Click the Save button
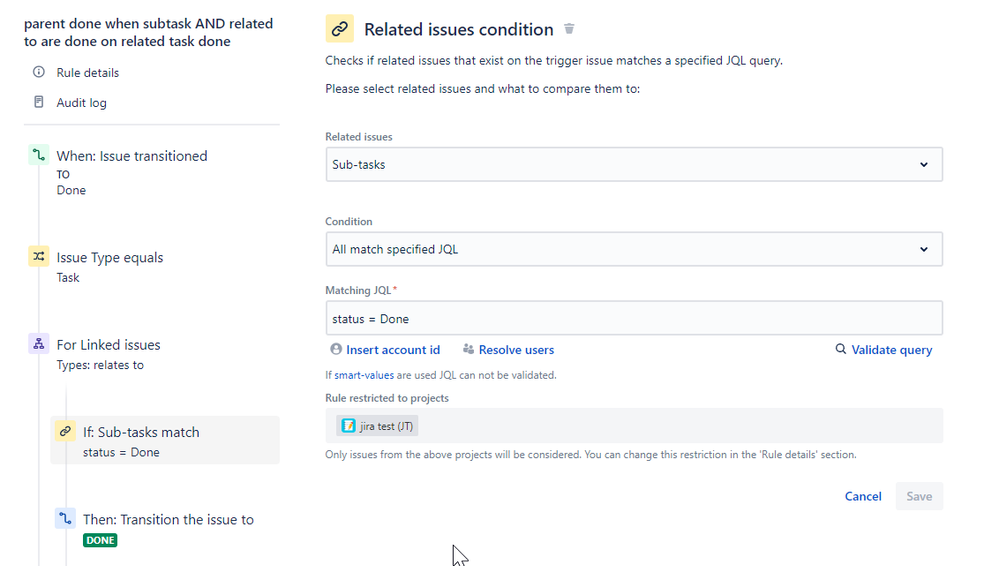Screen dimensions: 999x566 919,496
